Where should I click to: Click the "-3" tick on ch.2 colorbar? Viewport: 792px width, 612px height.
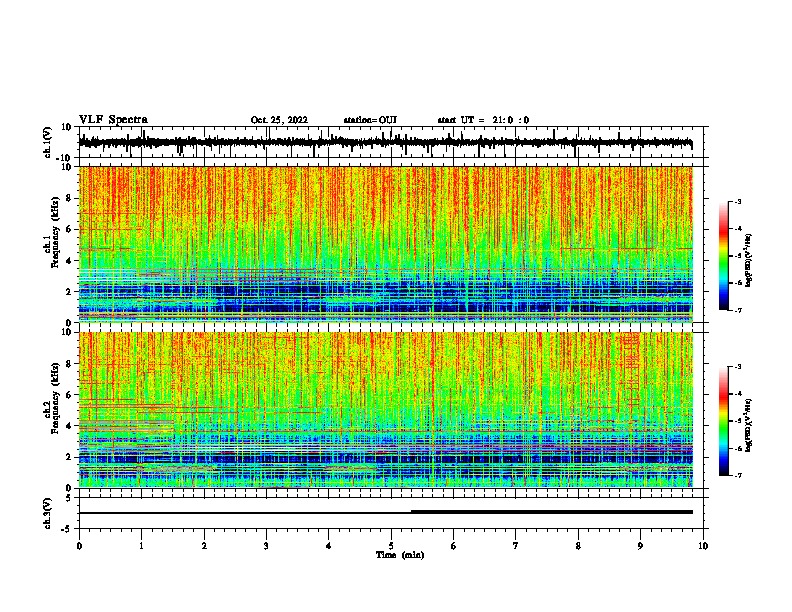click(737, 367)
